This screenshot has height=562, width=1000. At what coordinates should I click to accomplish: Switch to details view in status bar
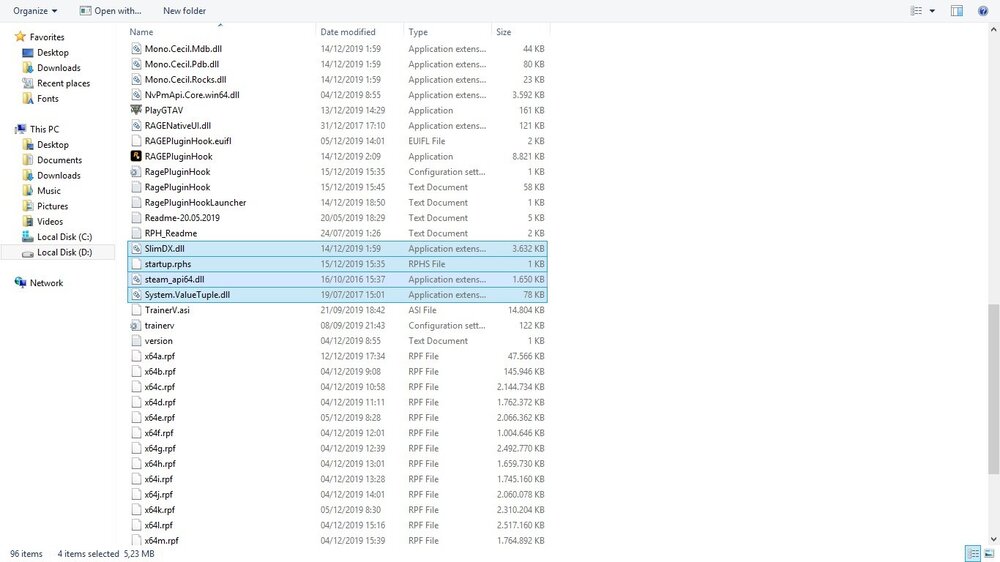point(973,553)
